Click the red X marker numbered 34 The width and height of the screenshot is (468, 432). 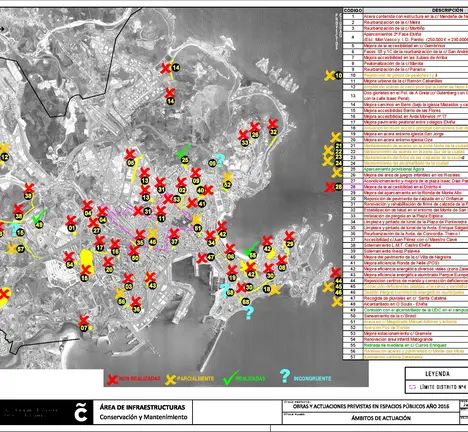210,235
